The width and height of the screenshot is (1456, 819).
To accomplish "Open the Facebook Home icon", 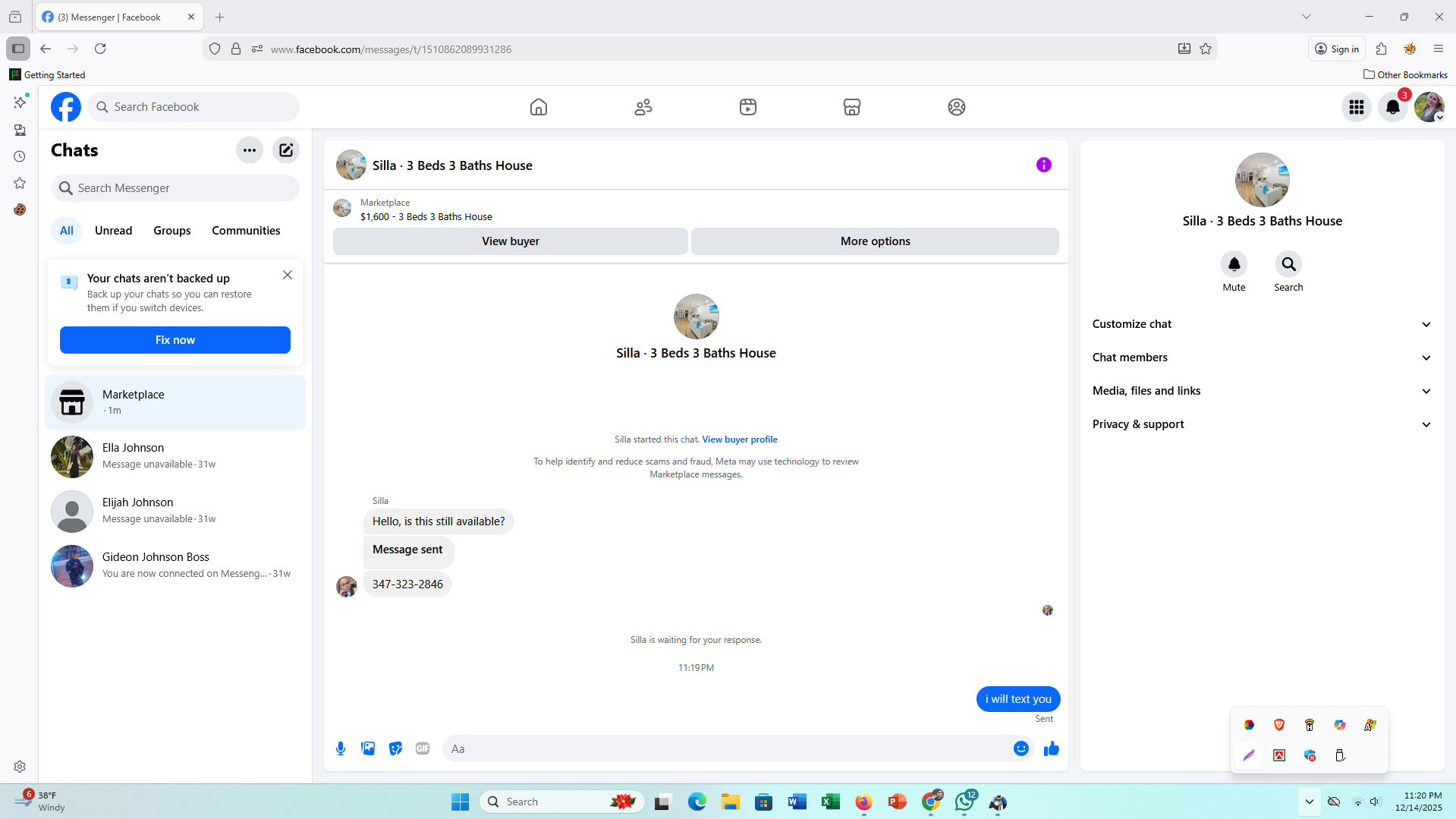I will click(538, 107).
